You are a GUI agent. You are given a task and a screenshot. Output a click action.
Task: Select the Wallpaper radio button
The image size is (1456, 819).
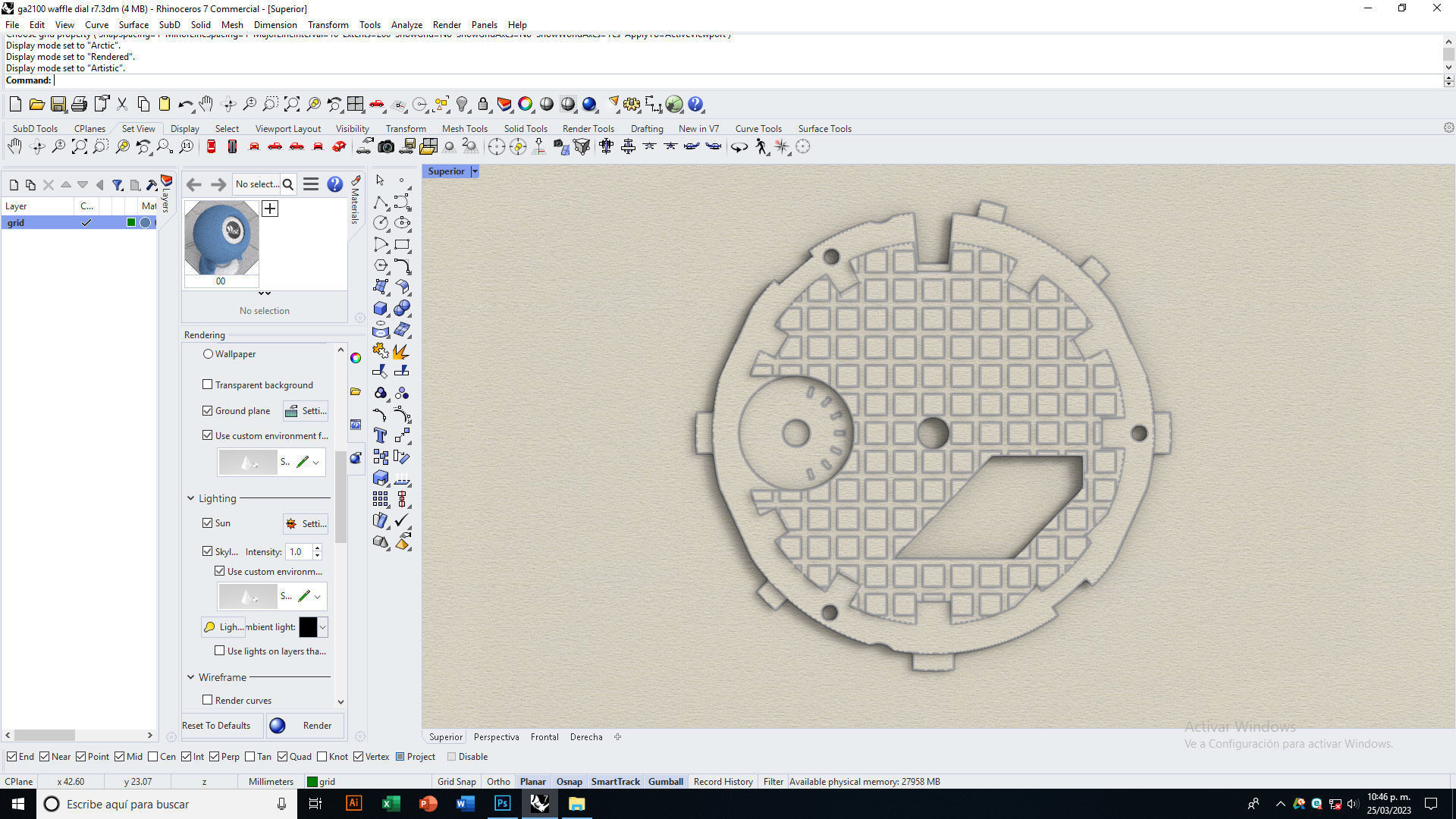(208, 354)
